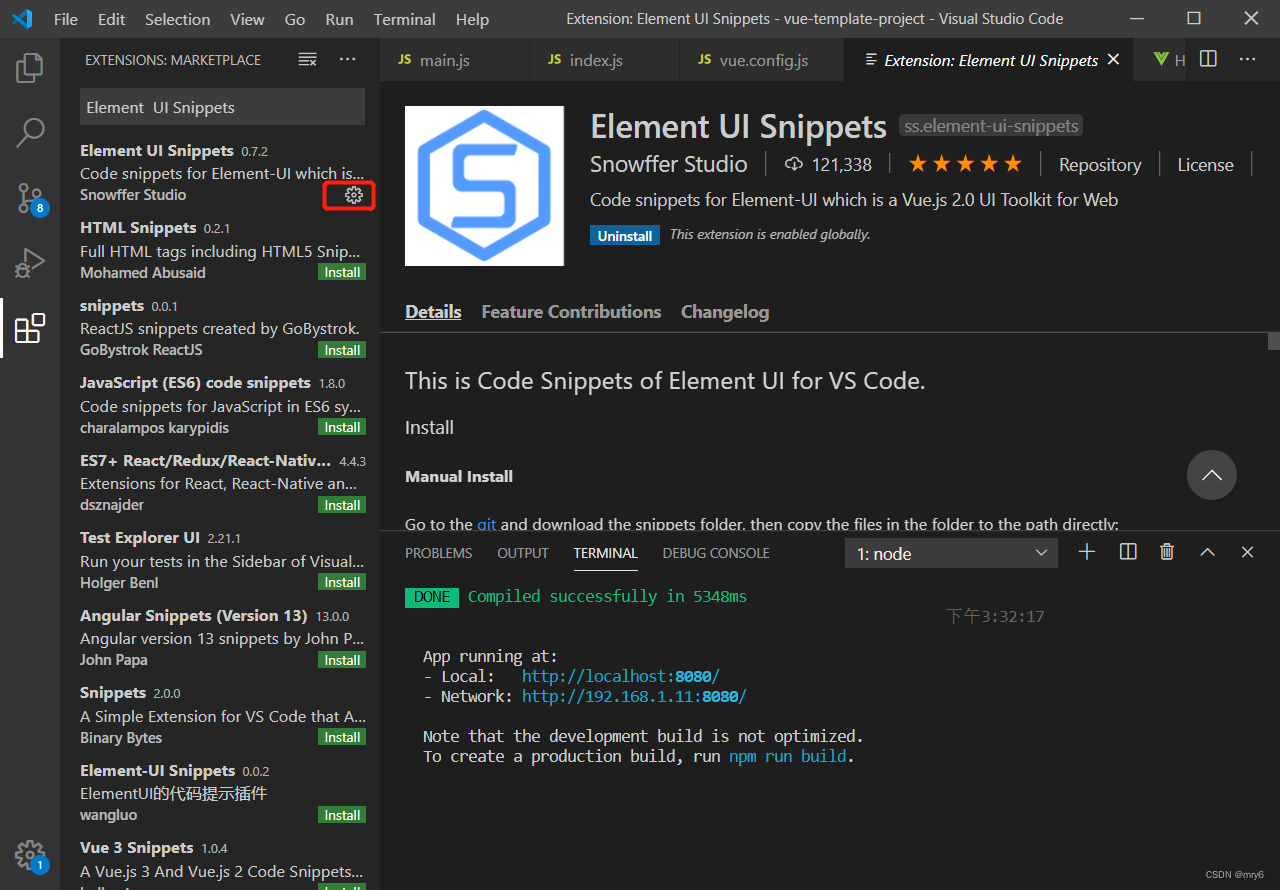The image size is (1280, 890).
Task: Install ES7+ React/Redux/React-Native extension
Action: point(342,505)
